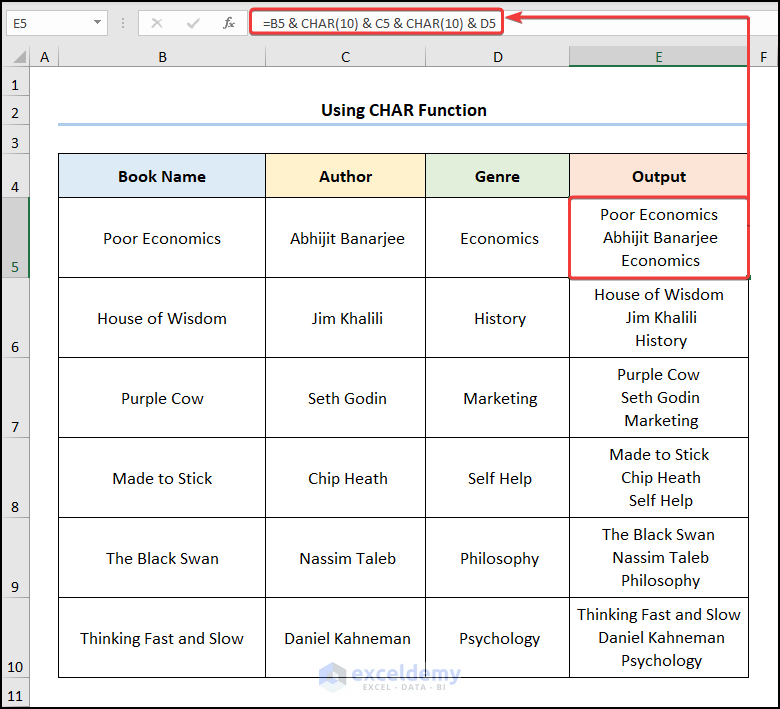The width and height of the screenshot is (780, 709).
Task: Select output cell starting with The Black Swan
Action: 659,558
